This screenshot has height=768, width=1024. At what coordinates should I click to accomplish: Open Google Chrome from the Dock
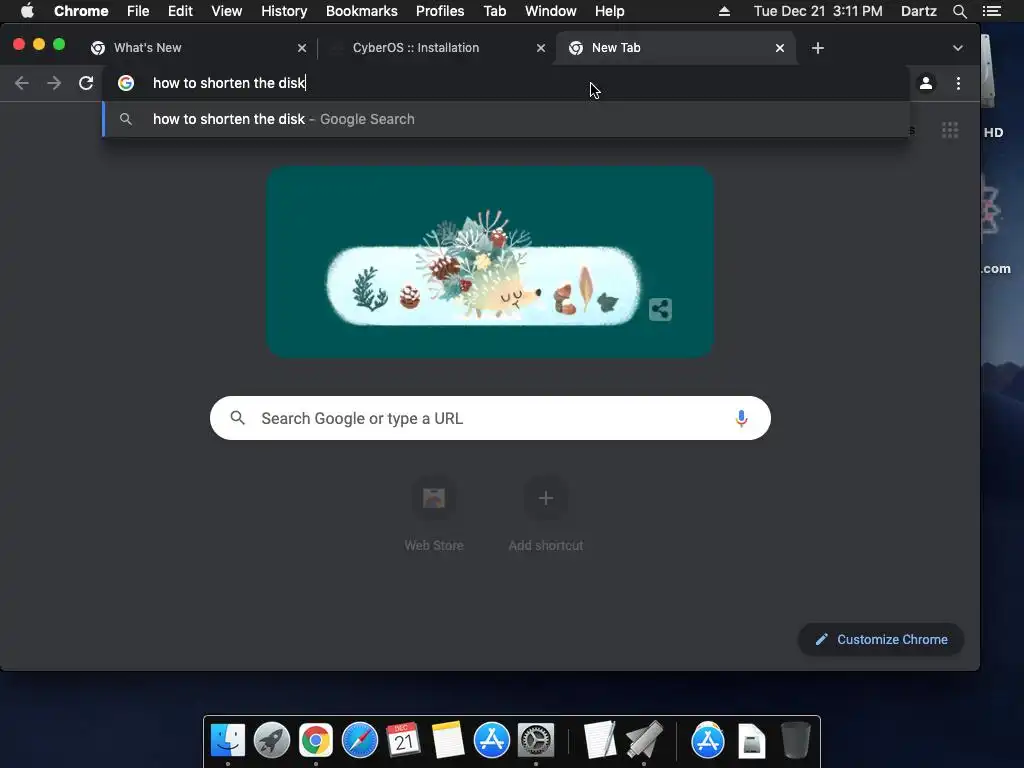316,741
